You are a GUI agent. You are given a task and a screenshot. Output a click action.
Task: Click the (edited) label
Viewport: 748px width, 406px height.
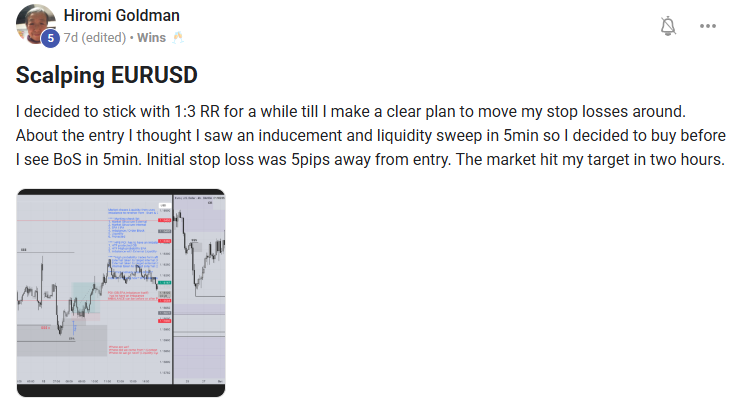pos(102,38)
